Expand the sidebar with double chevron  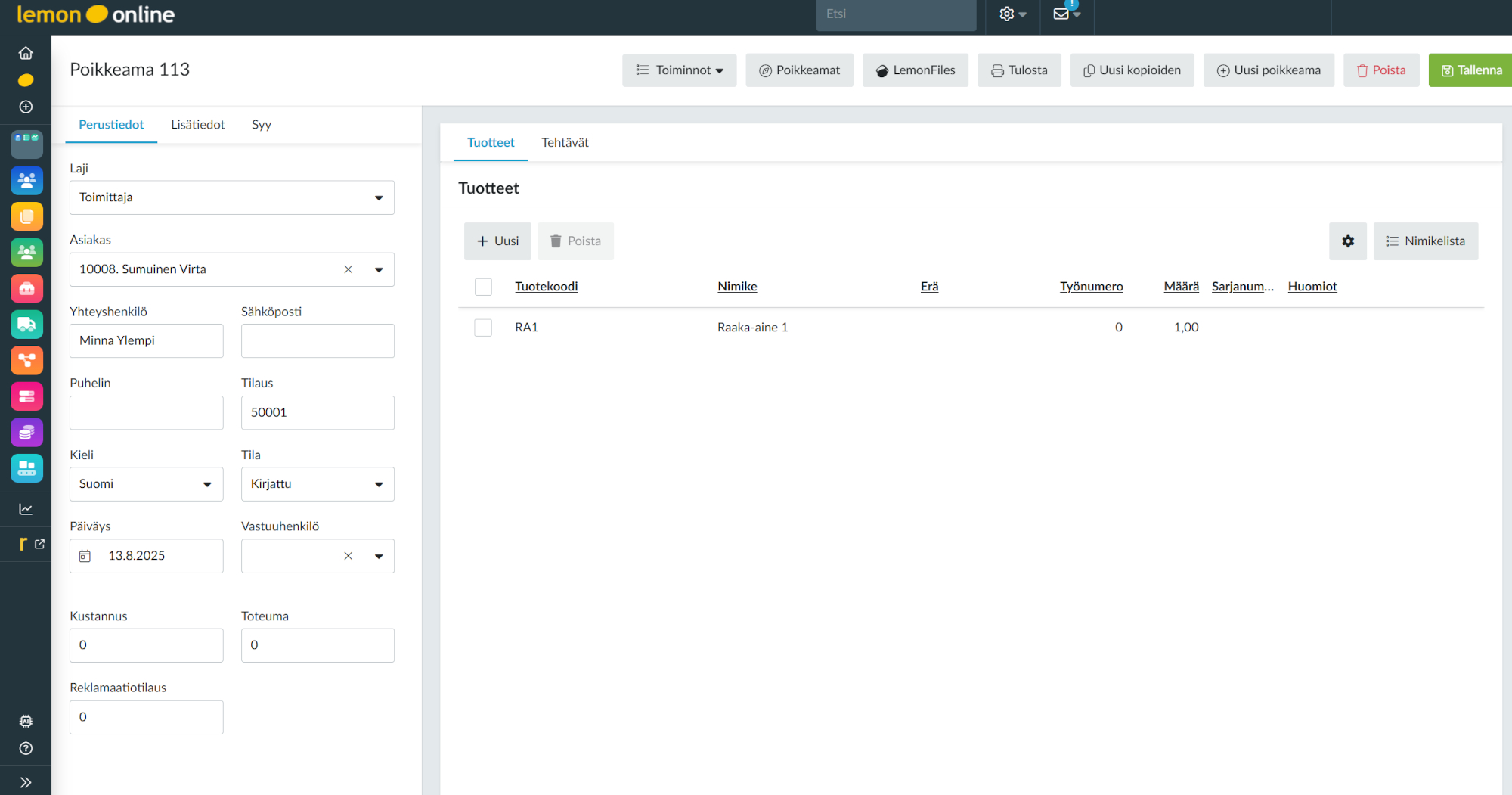pos(26,782)
